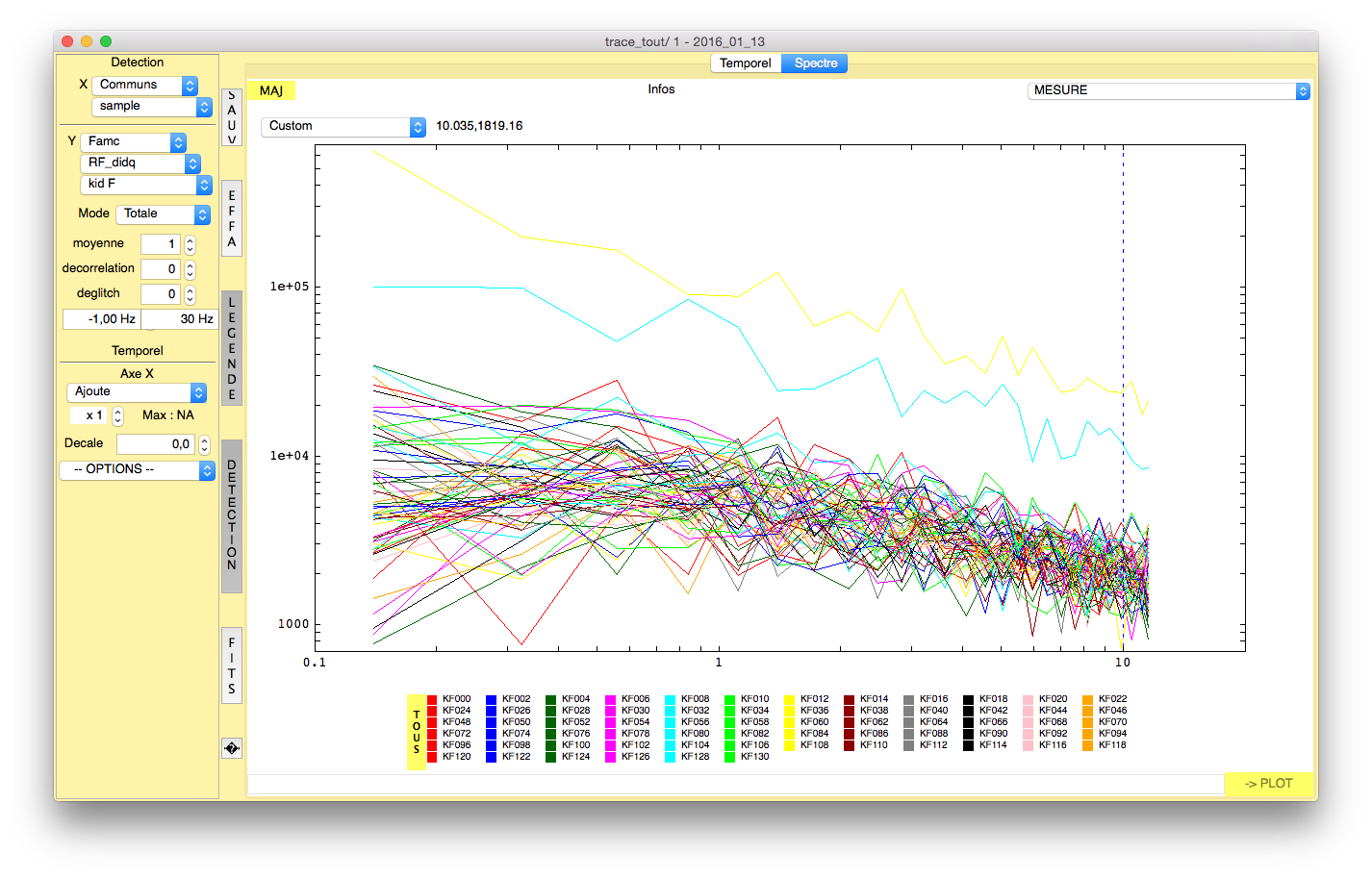The width and height of the screenshot is (1372, 878).
Task: Click the diamond question-mark icon button
Action: pyautogui.click(x=231, y=748)
